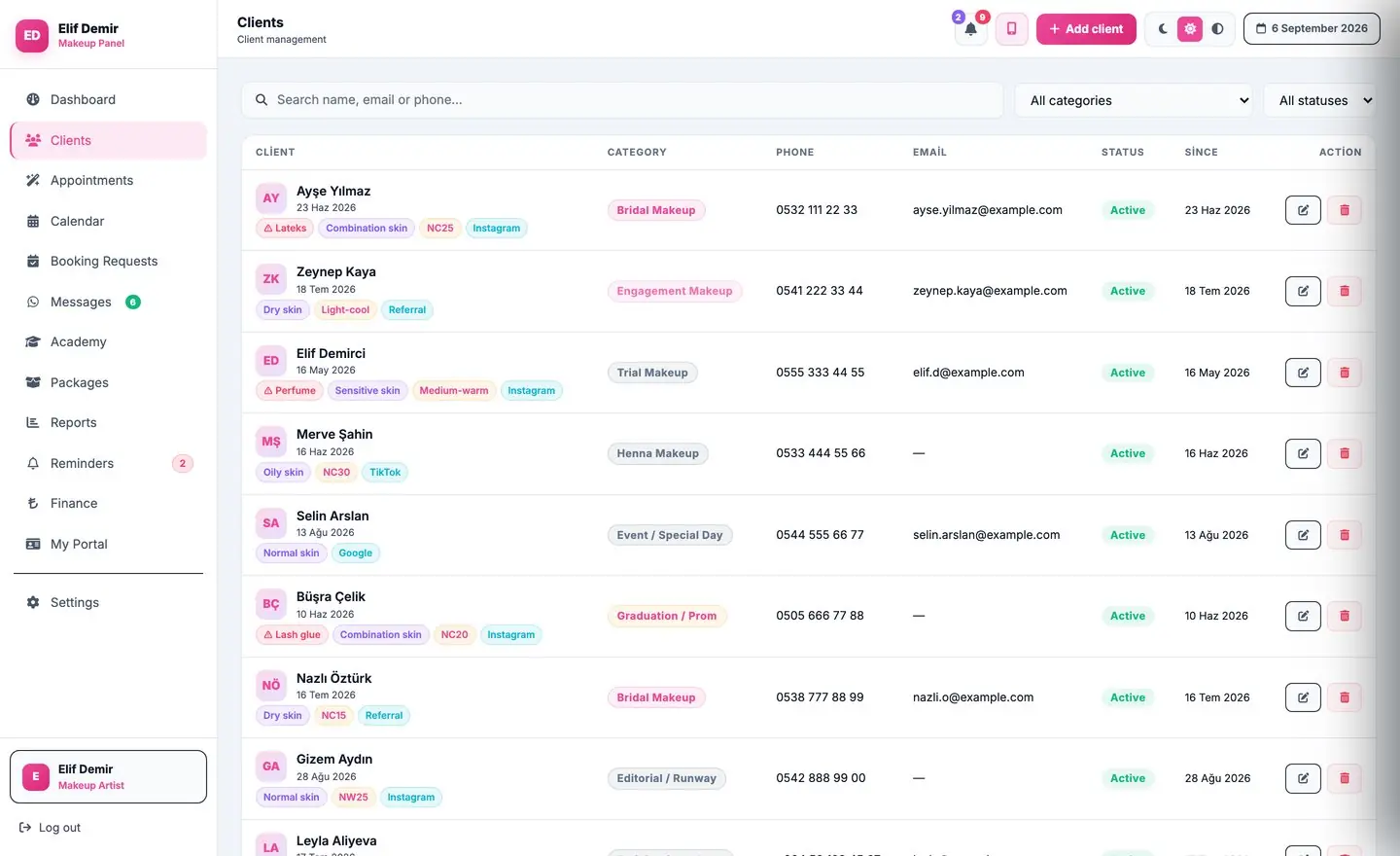Click Graduation / Prom category badge

(x=667, y=616)
